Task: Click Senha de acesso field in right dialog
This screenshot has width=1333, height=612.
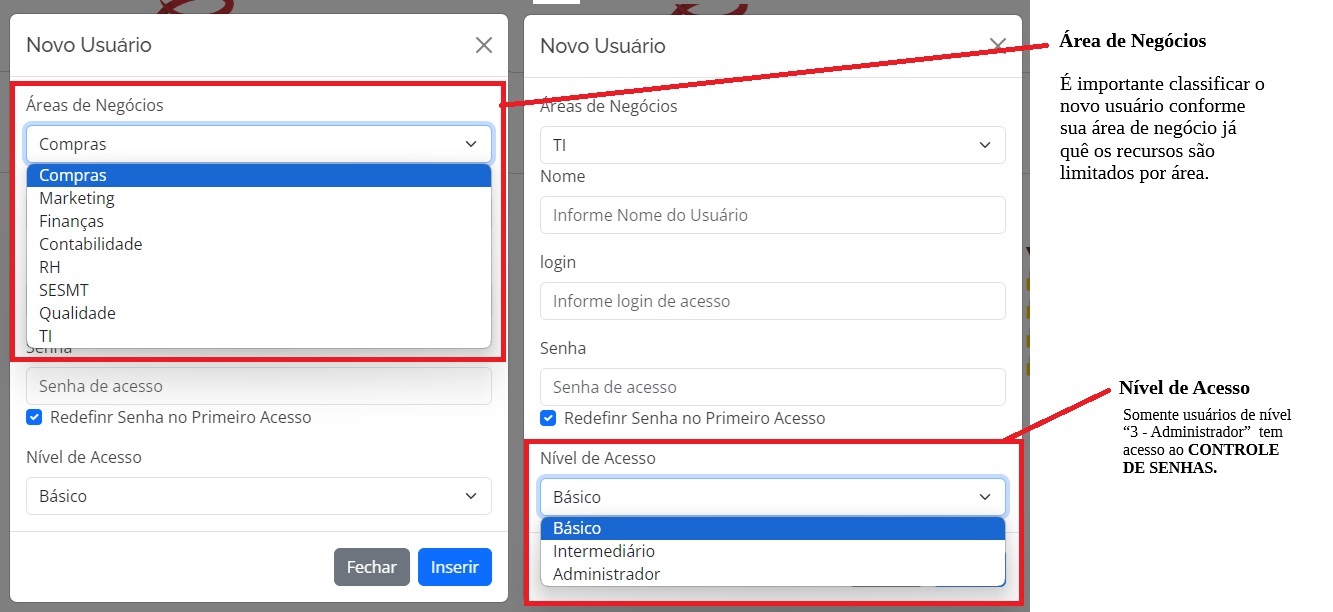Action: pyautogui.click(x=772, y=387)
